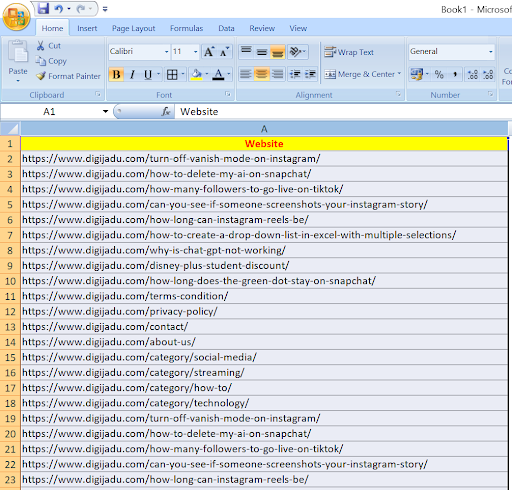
Task: Open the Number dialog launcher
Action: coord(490,94)
